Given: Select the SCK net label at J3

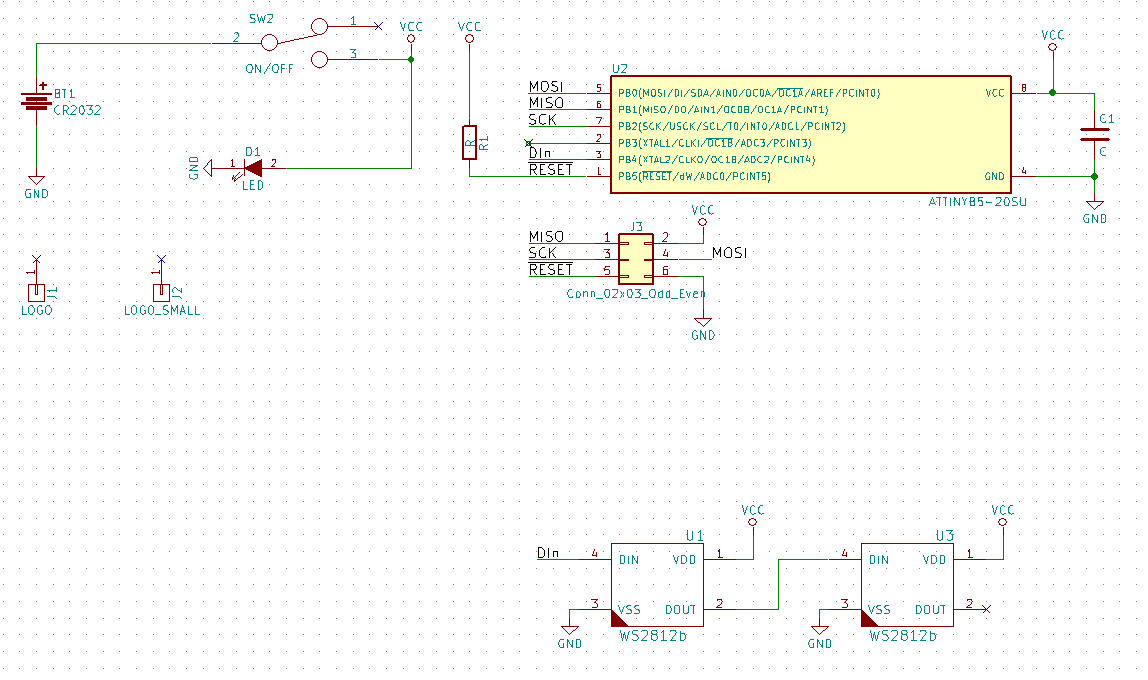Looking at the screenshot, I should [x=543, y=253].
